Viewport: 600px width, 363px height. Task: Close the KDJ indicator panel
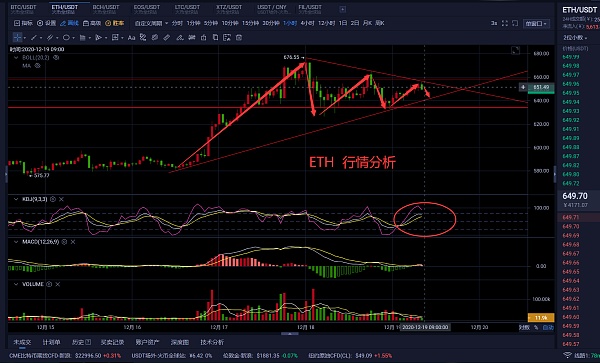[61, 199]
